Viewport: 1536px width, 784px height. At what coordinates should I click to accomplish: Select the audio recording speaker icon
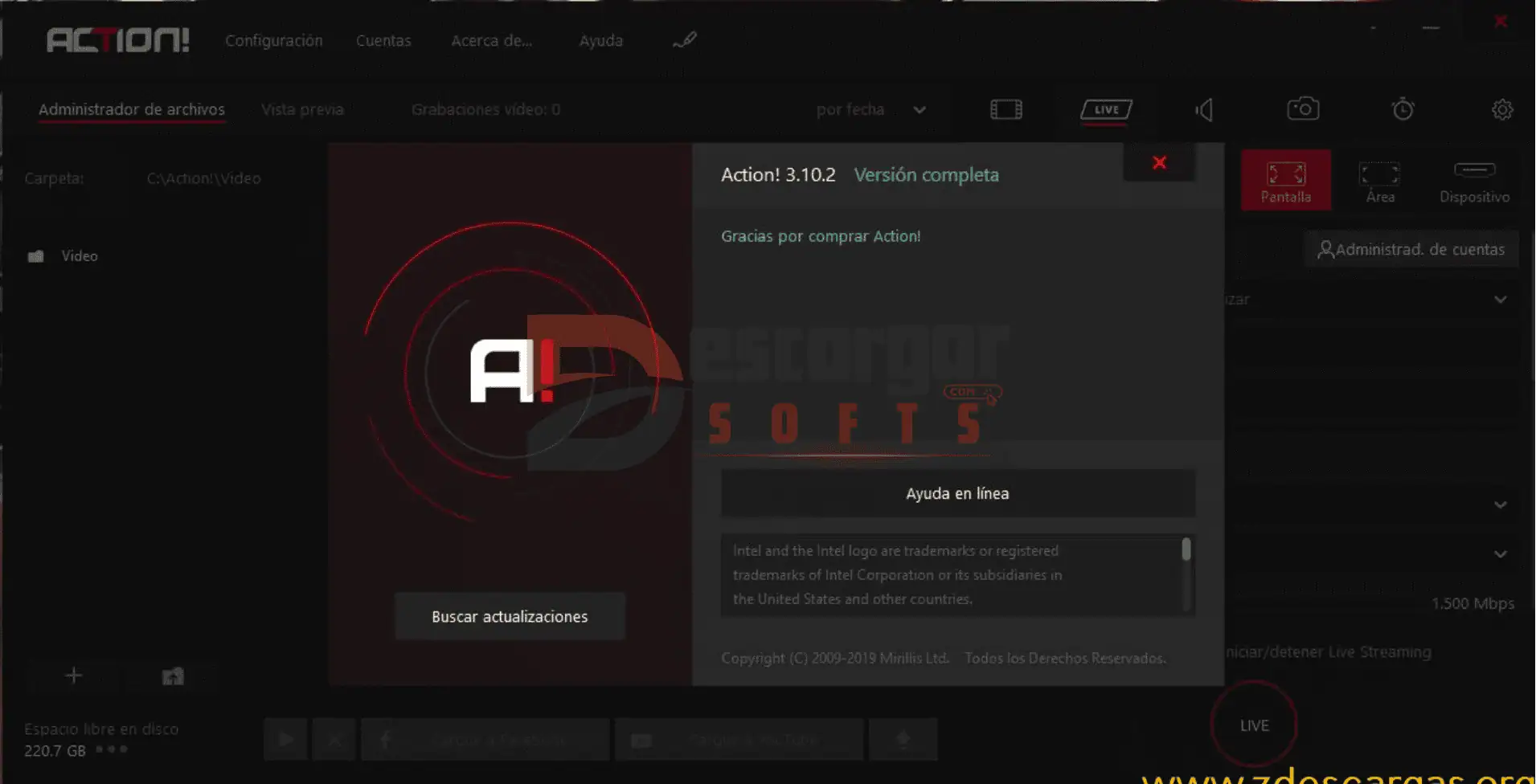click(1203, 109)
